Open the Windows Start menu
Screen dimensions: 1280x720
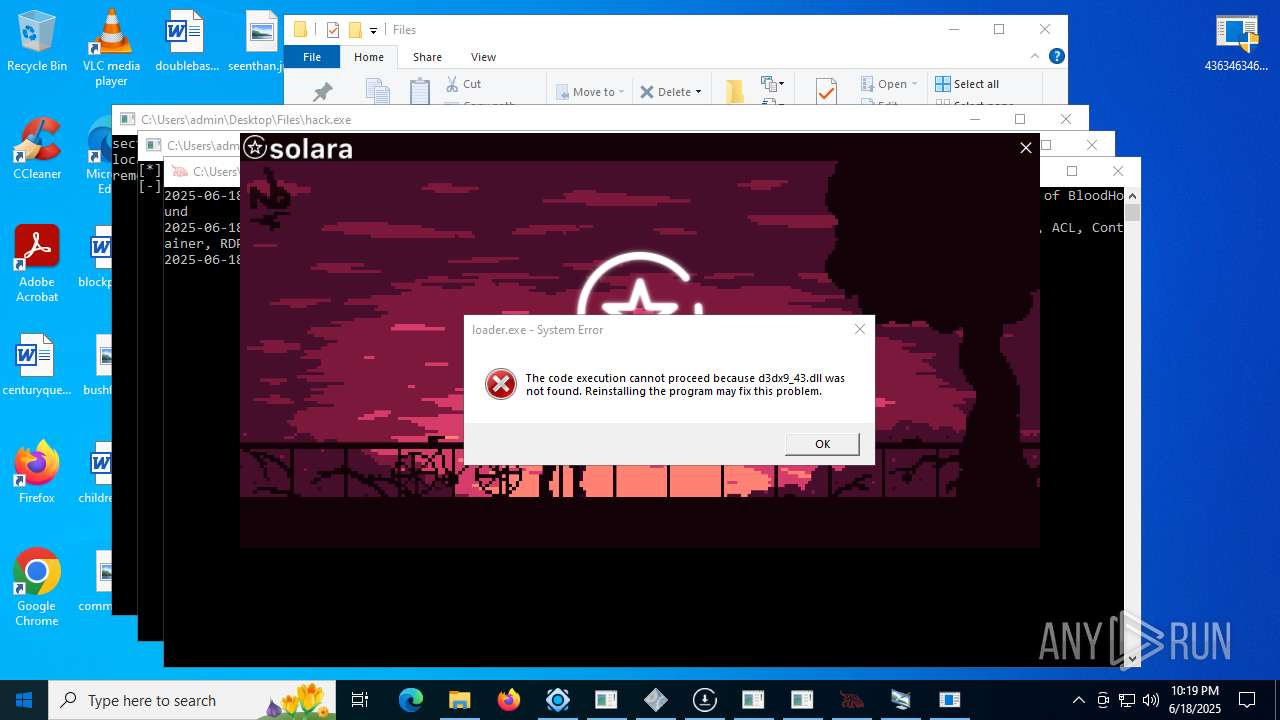click(24, 700)
